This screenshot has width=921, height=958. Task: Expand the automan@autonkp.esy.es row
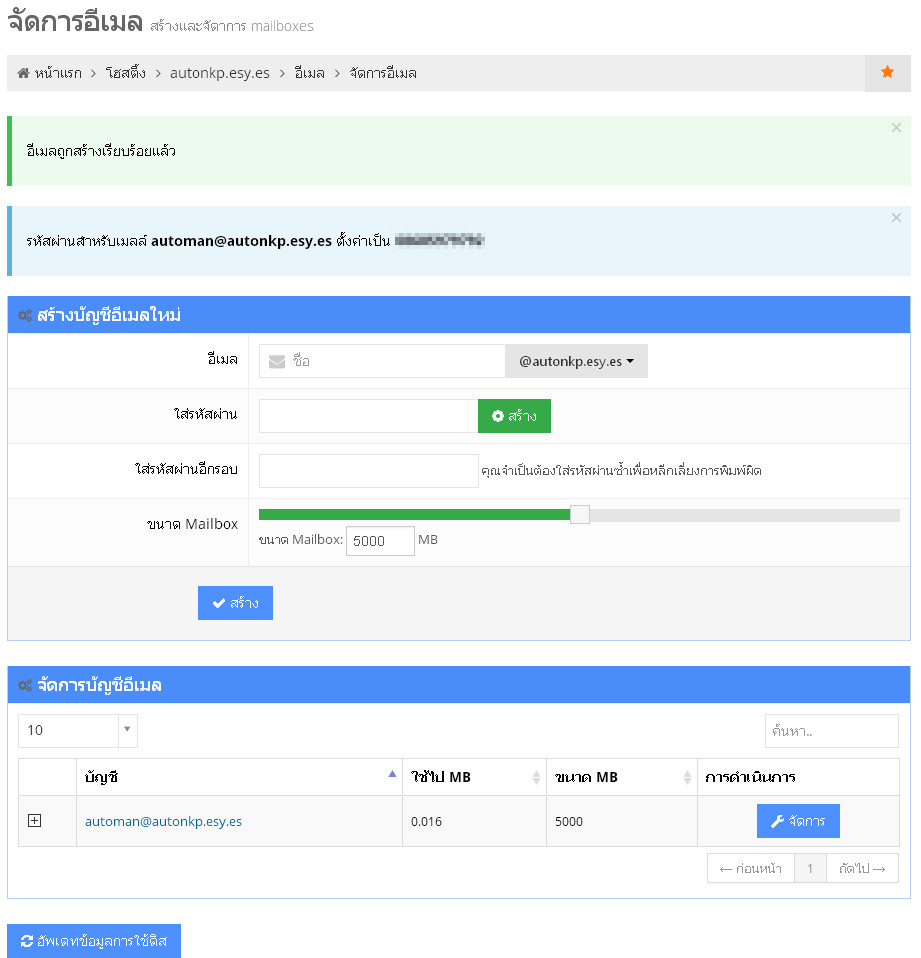[34, 821]
